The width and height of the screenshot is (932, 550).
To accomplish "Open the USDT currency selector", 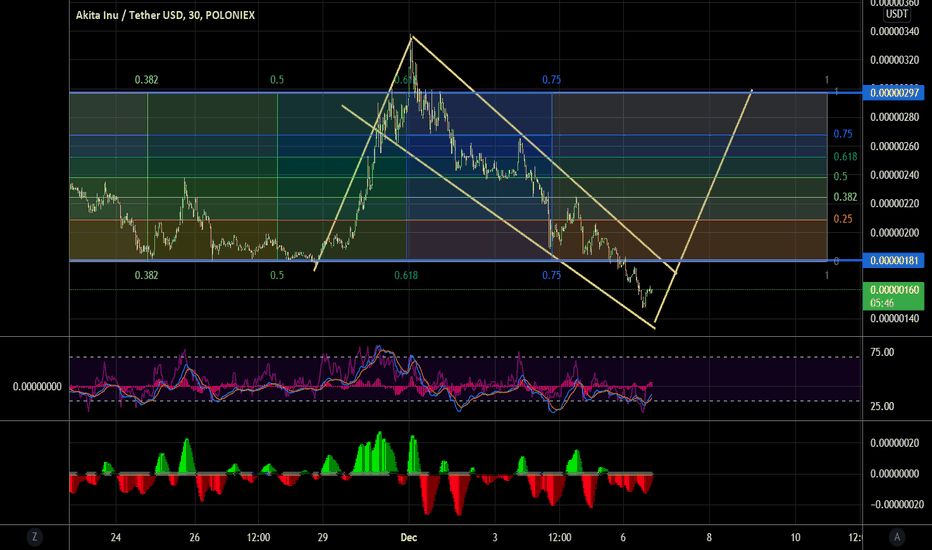I will click(x=897, y=14).
